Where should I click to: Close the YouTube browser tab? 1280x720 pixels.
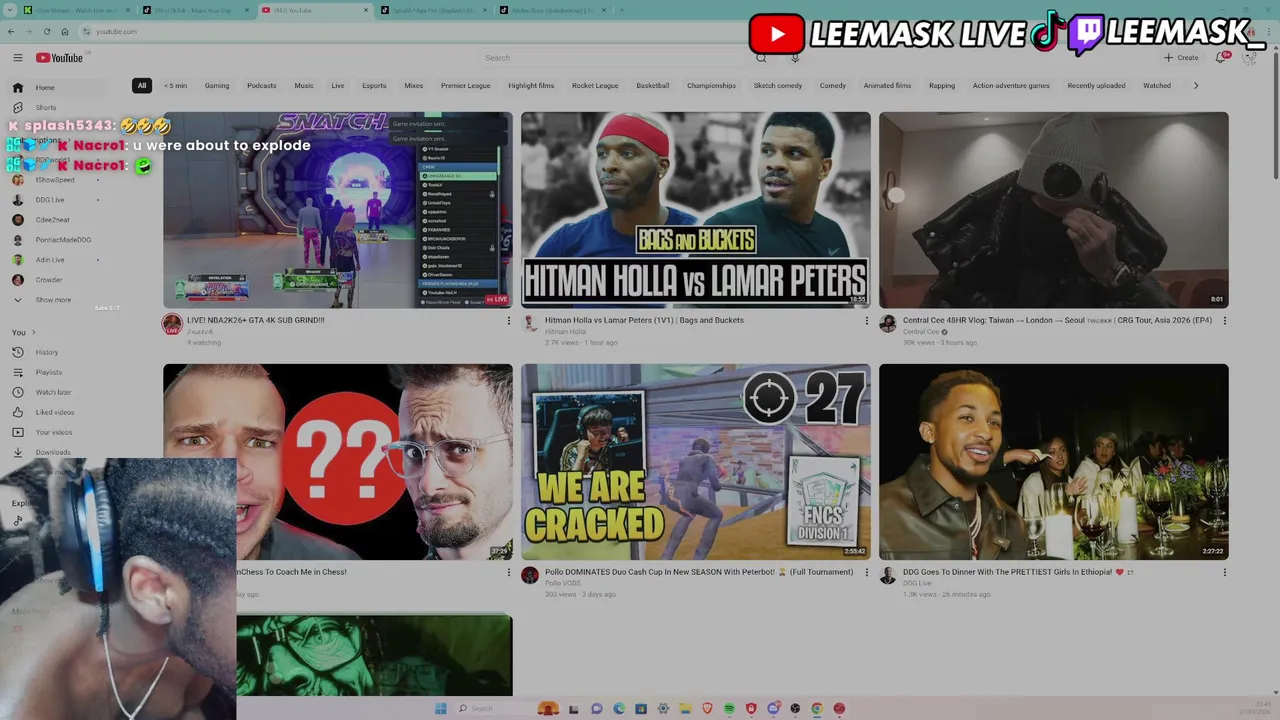click(365, 10)
